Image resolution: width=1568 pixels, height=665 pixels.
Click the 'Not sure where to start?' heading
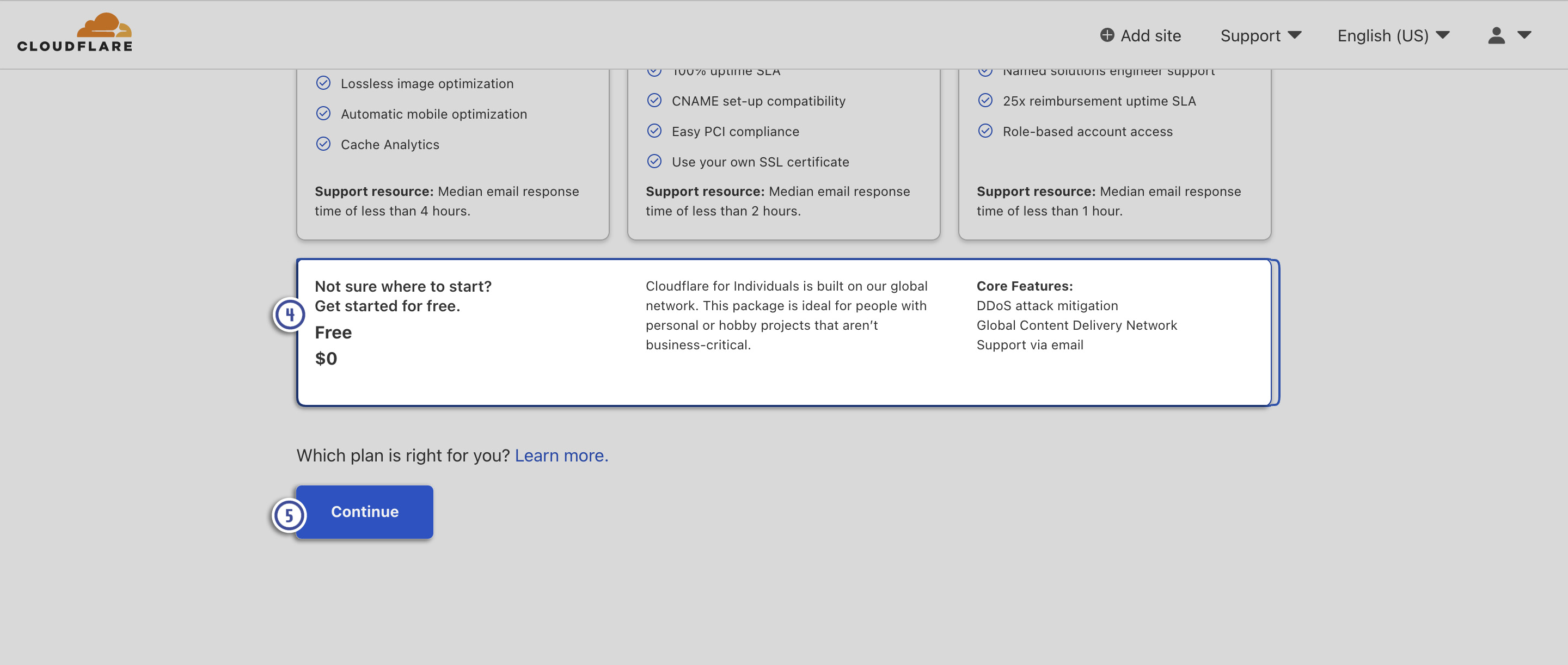tap(403, 287)
